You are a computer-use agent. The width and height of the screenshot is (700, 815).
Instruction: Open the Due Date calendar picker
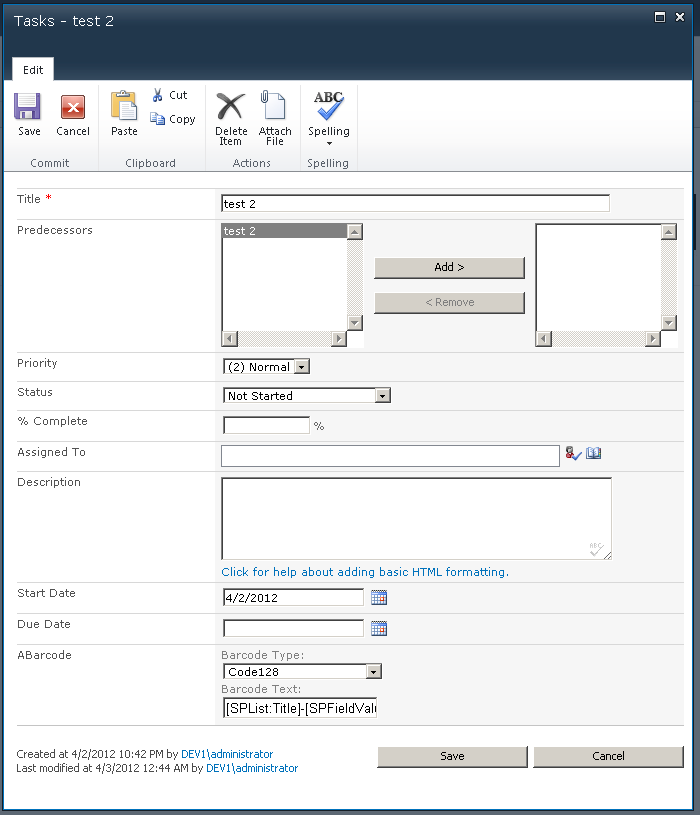[379, 629]
